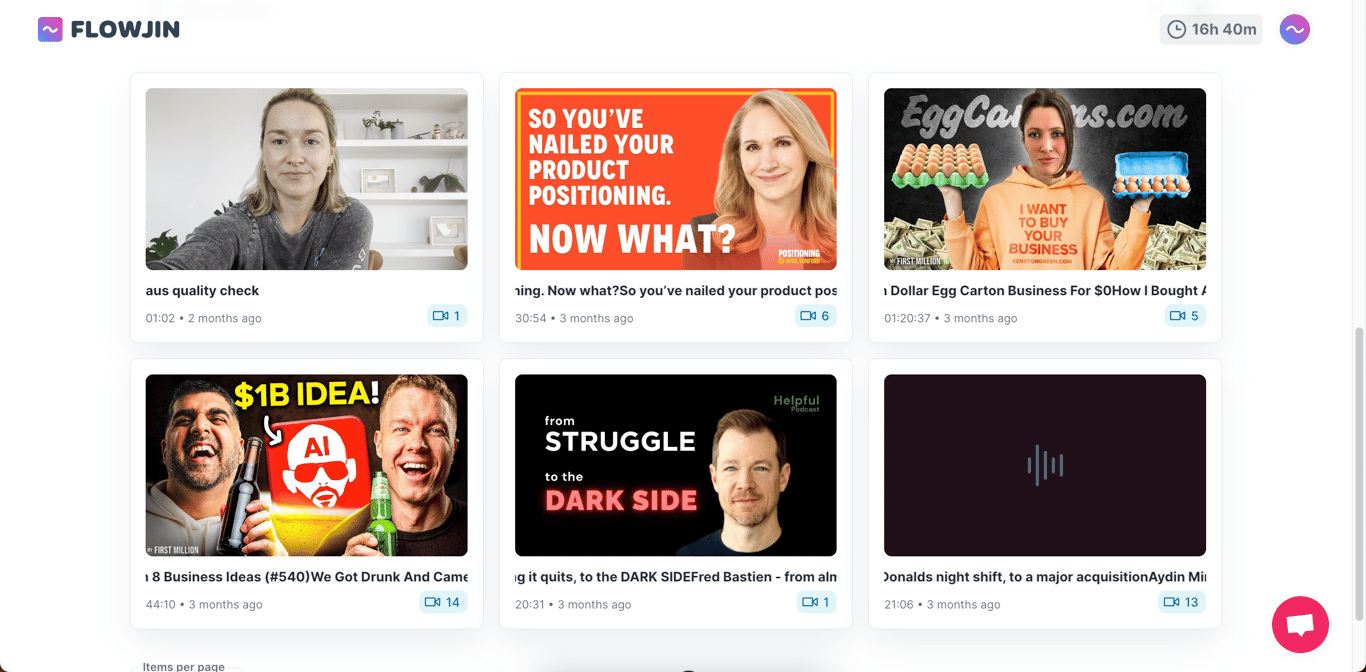Click the 13 clips camera badge
Screen dimensions: 1366x672
1182,602
